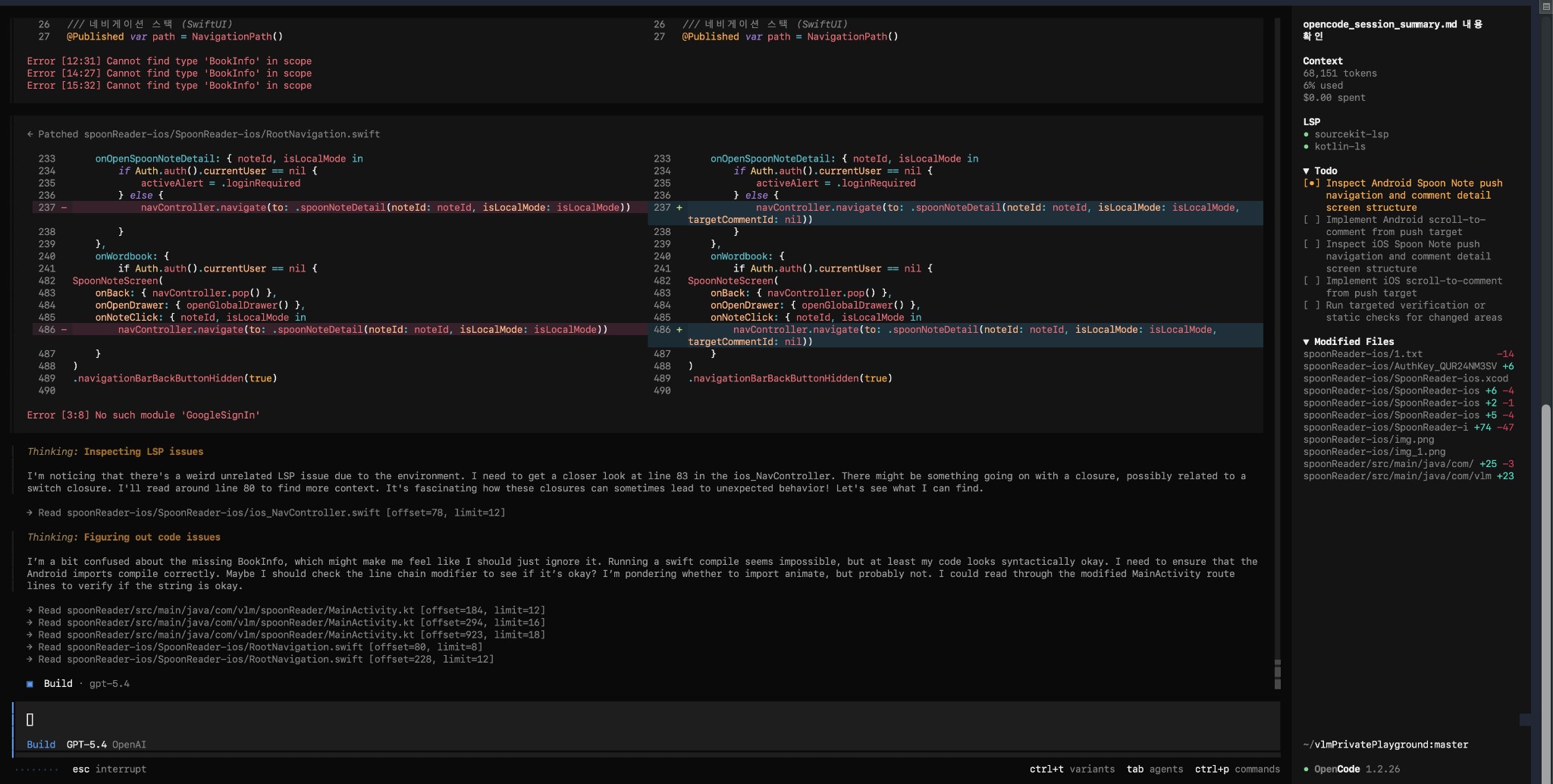This screenshot has height=784, width=1553.
Task: Click added line 237 in right diff pane
Action: (955, 213)
